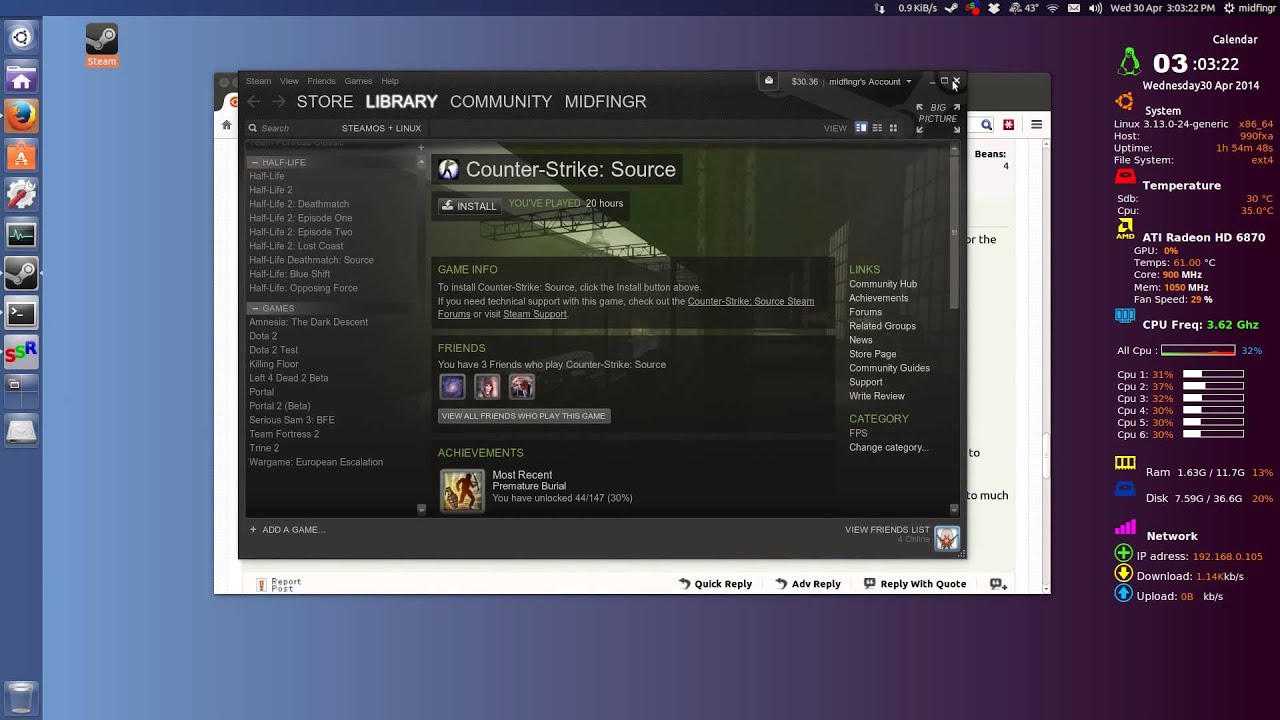Select Half-Life: Blue Shift in library

pos(289,274)
